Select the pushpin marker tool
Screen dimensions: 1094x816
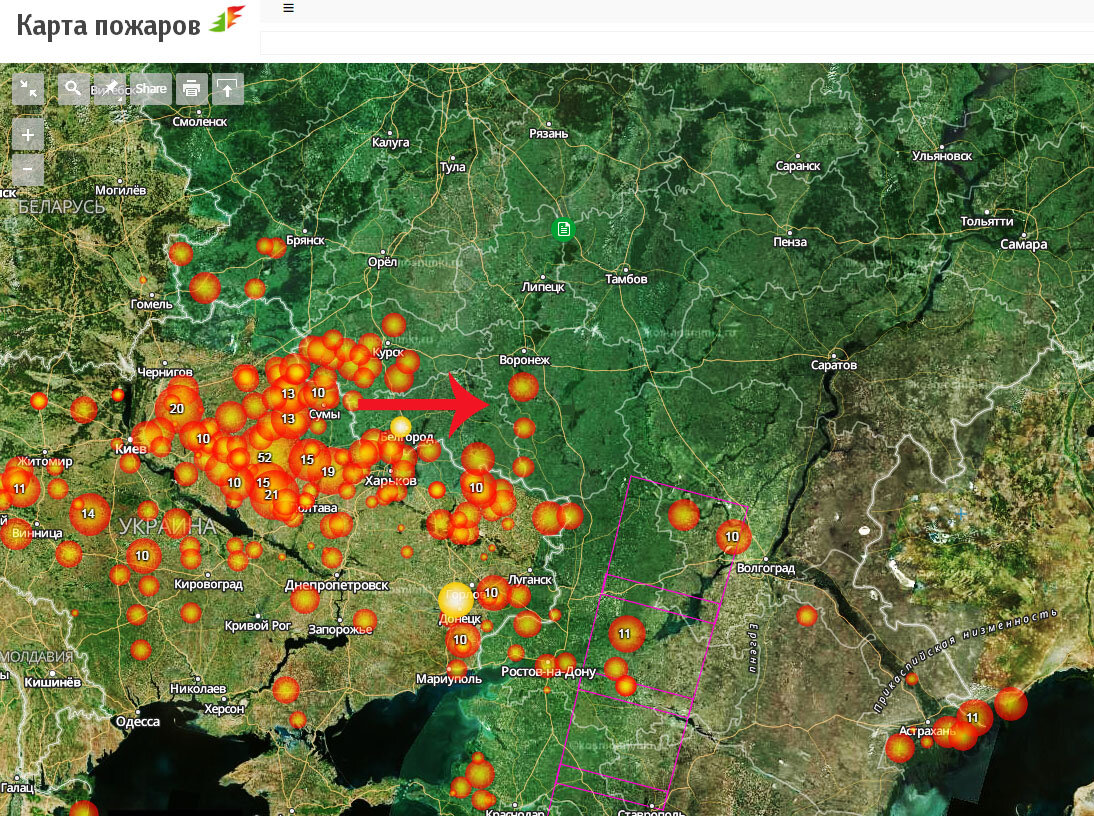[110, 89]
